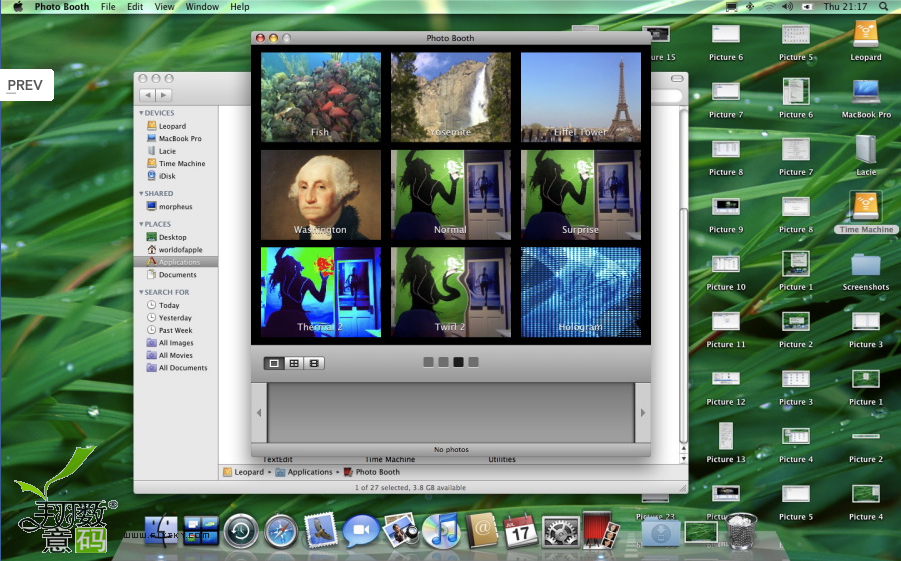Open MacBook Pro in Finder sidebar
This screenshot has width=901, height=561.
tap(176, 139)
